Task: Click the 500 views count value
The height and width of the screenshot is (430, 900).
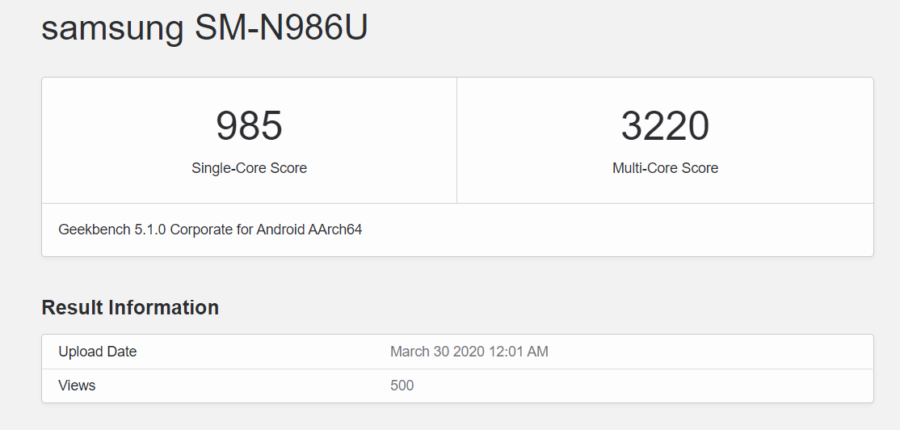Action: [402, 385]
